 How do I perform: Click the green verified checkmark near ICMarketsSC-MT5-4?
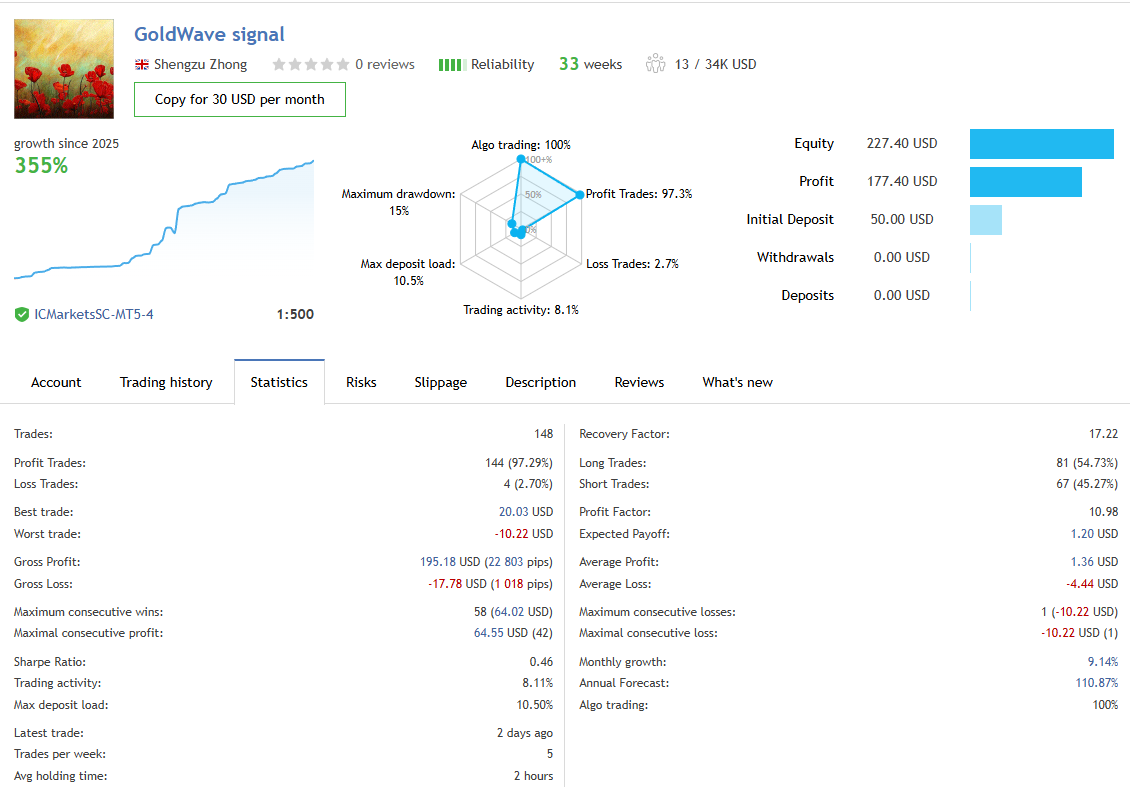[x=21, y=314]
